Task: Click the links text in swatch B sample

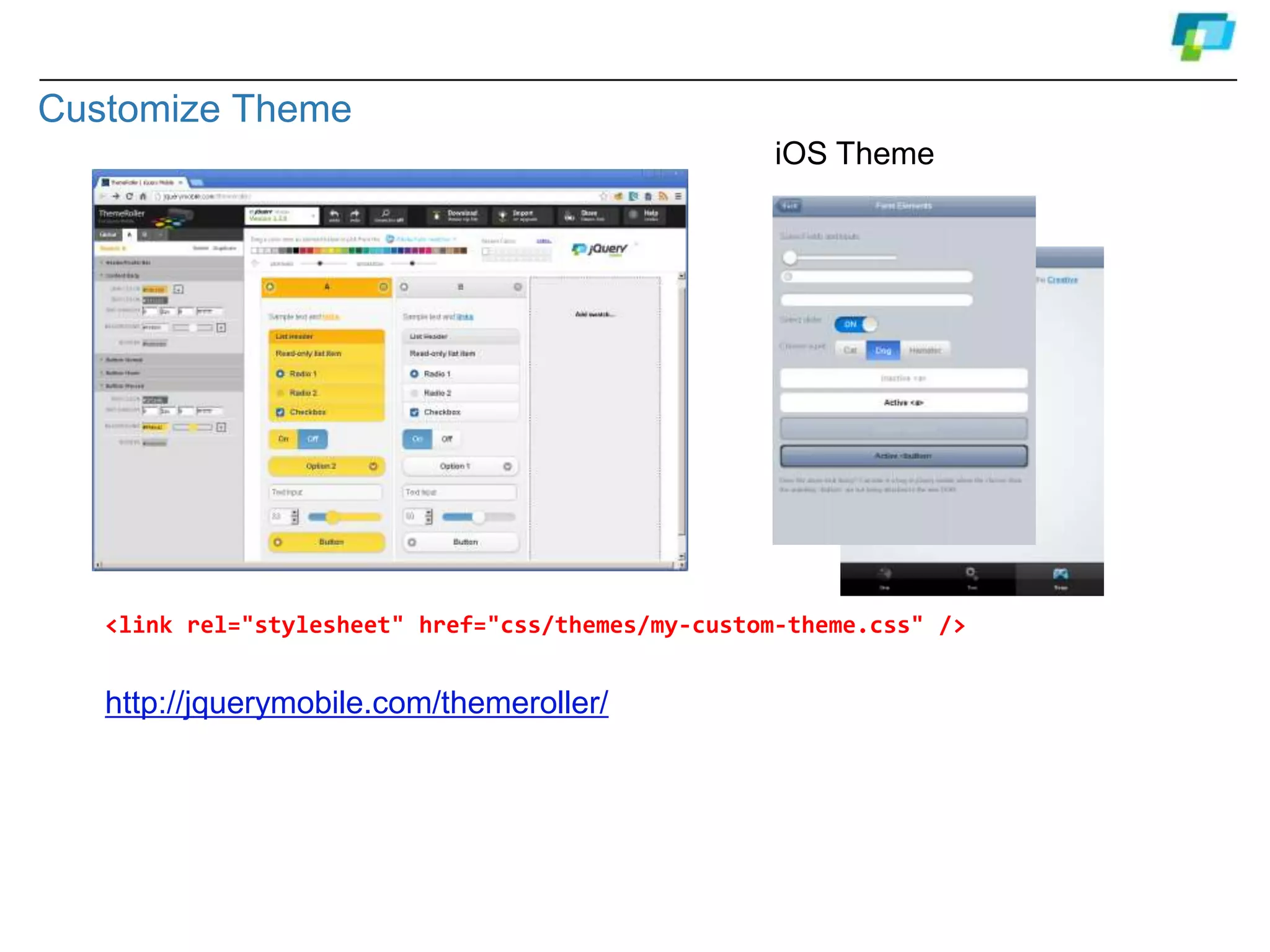Action: tap(464, 317)
